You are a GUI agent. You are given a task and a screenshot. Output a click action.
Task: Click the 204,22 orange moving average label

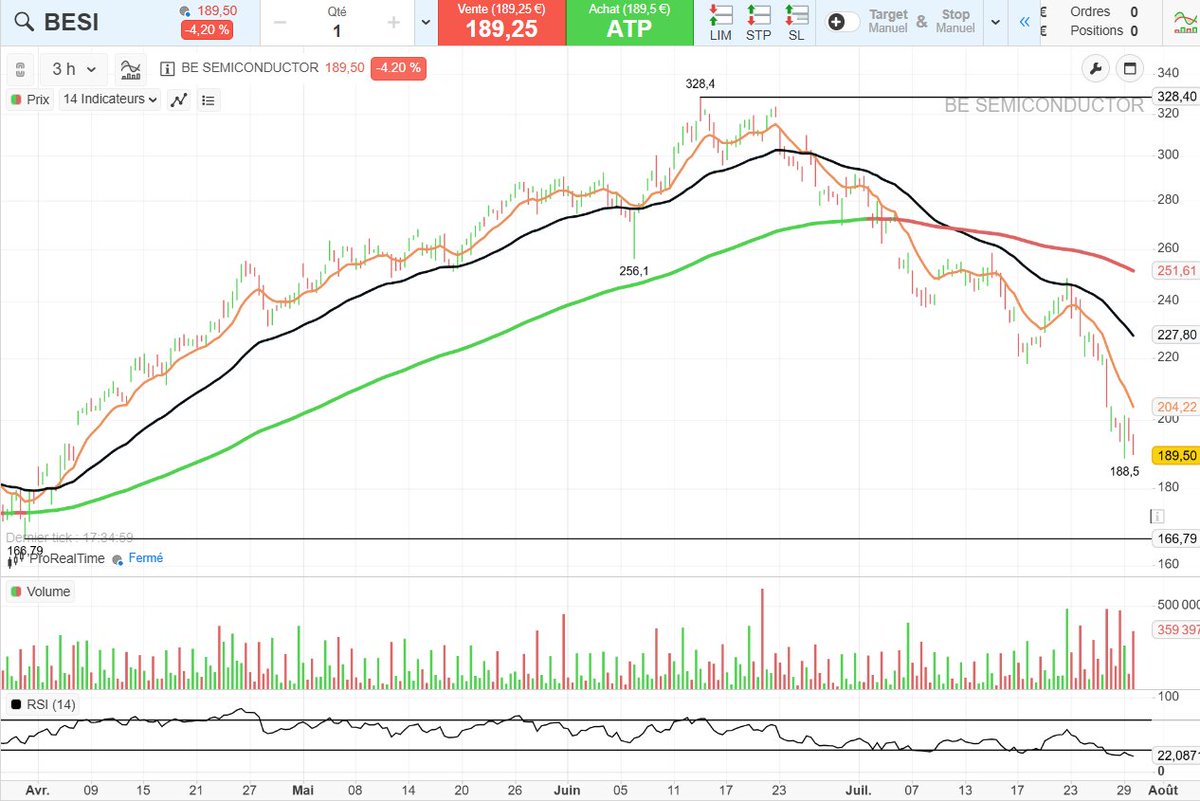click(x=1175, y=407)
